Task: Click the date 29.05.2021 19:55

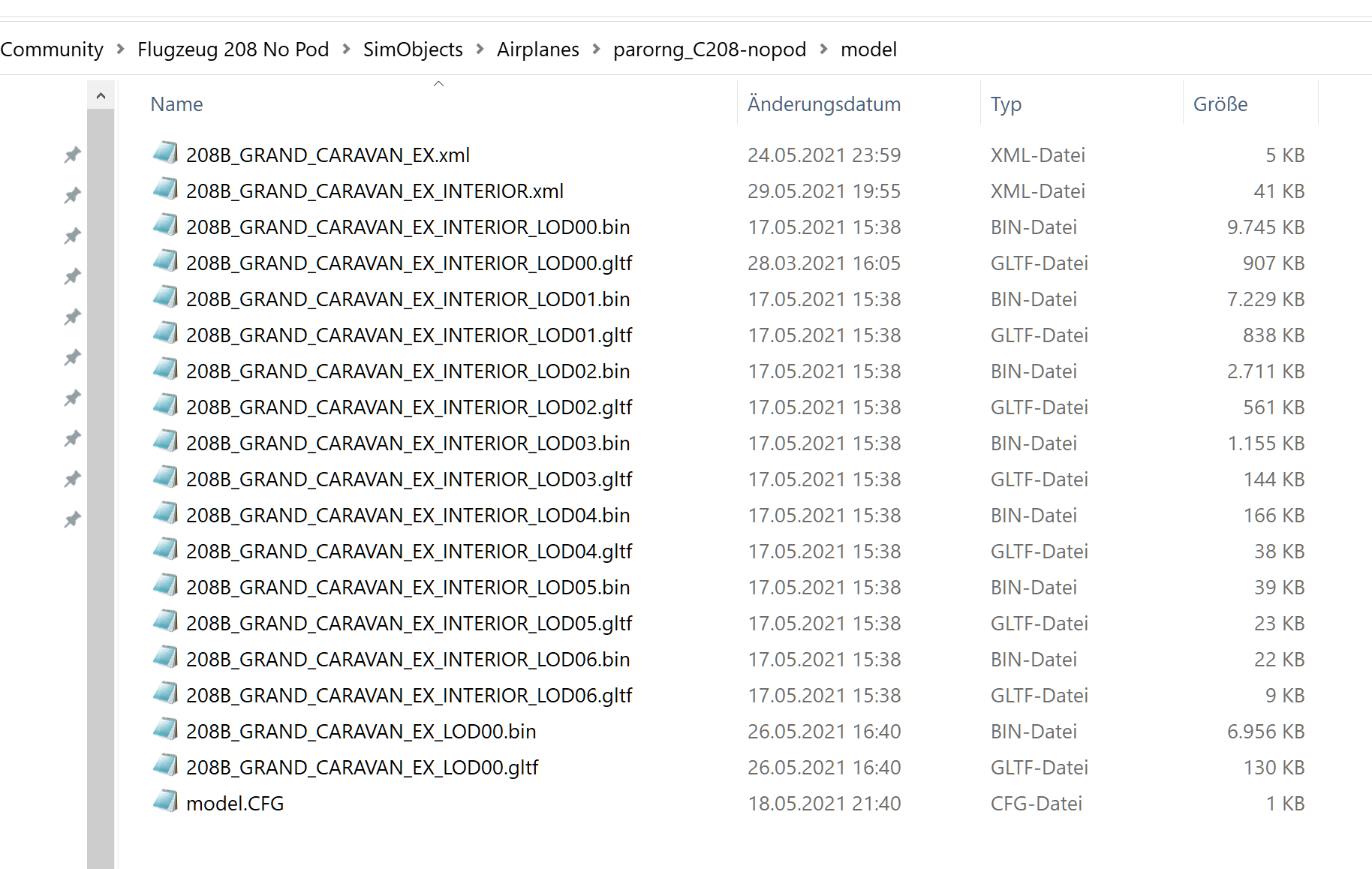Action: pyautogui.click(x=824, y=191)
